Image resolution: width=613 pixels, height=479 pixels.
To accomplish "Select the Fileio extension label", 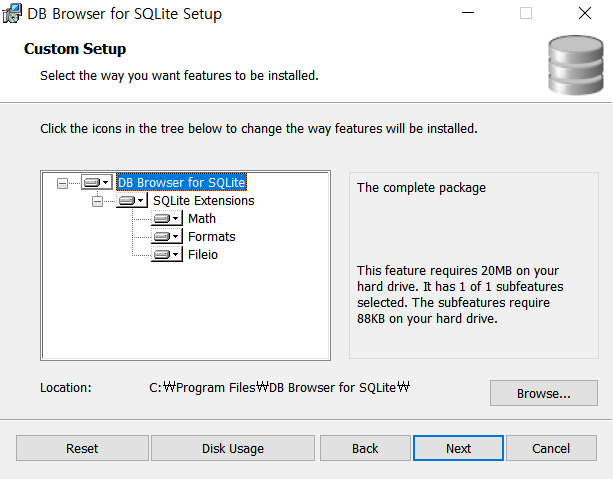I will 203,255.
